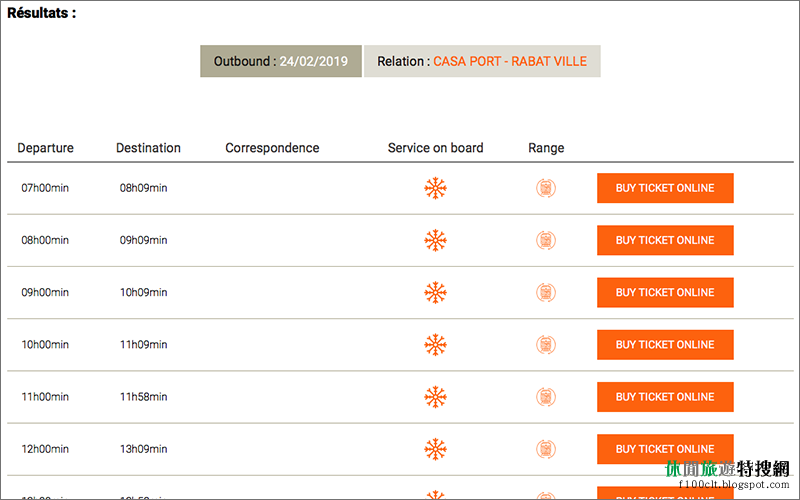This screenshot has width=800, height=500.
Task: Click arrival time 11h58min
Action: [143, 397]
